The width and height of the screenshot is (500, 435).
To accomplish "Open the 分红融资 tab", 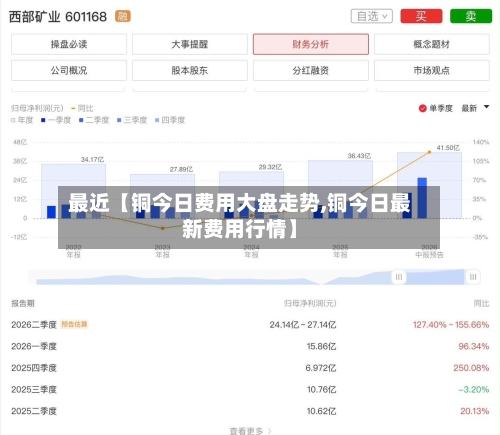I will pos(311,70).
